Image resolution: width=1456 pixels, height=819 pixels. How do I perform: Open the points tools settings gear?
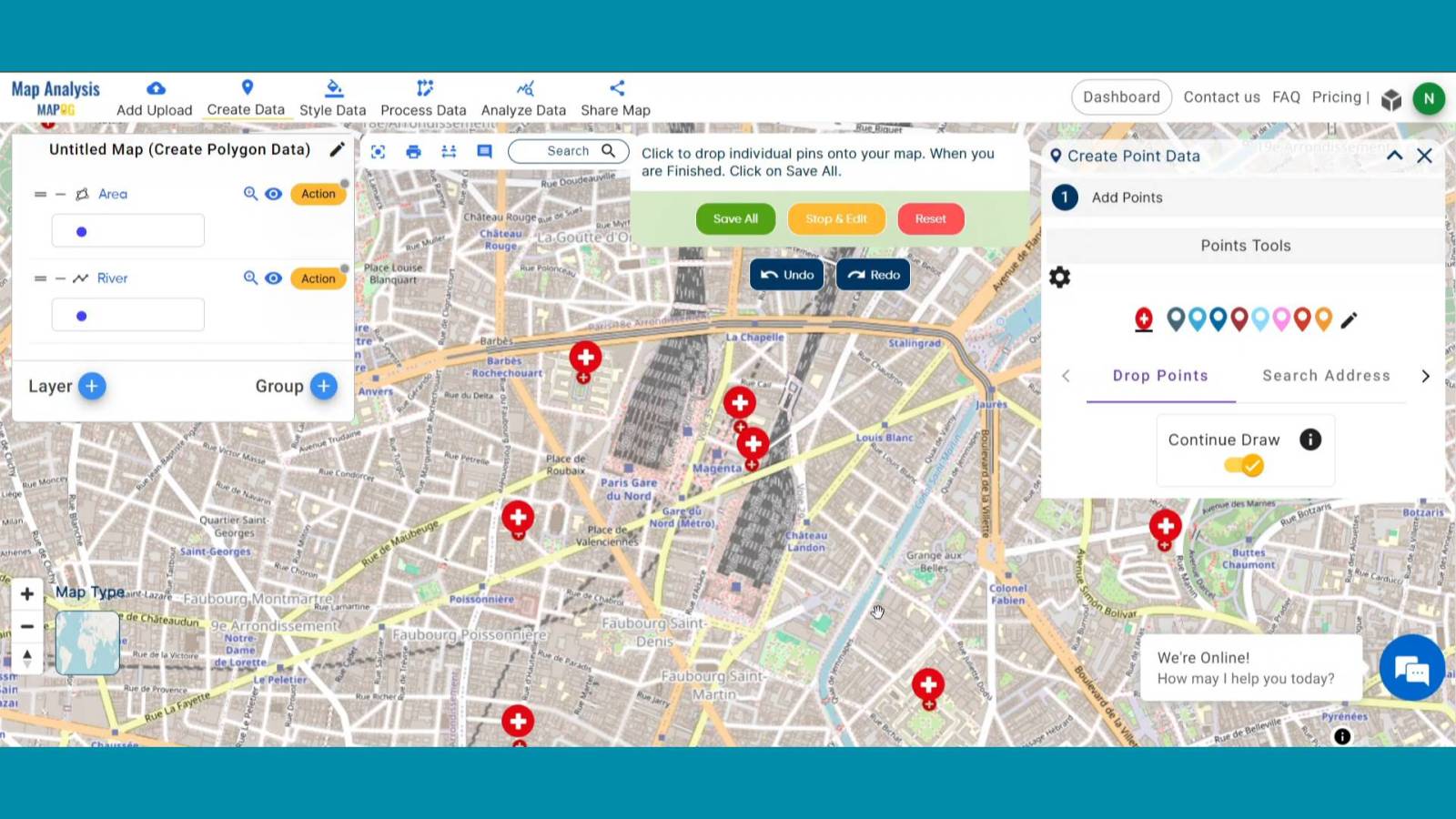[x=1059, y=277]
